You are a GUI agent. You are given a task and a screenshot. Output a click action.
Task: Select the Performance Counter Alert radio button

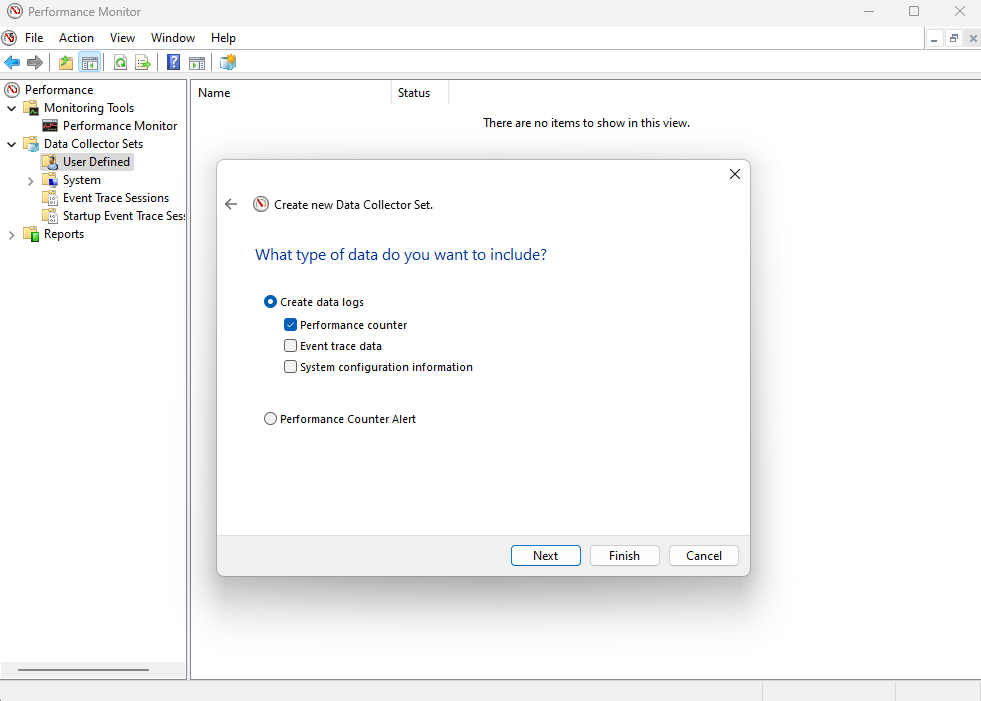tap(270, 419)
